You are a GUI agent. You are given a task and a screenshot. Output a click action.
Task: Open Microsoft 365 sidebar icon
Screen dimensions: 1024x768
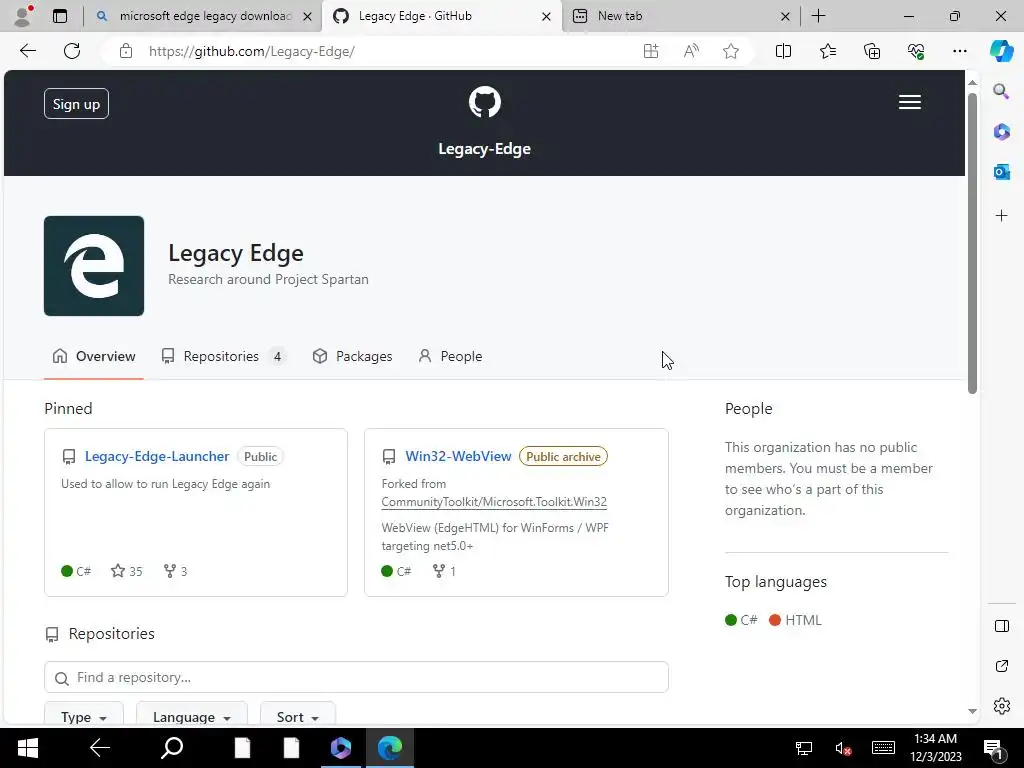(1001, 132)
